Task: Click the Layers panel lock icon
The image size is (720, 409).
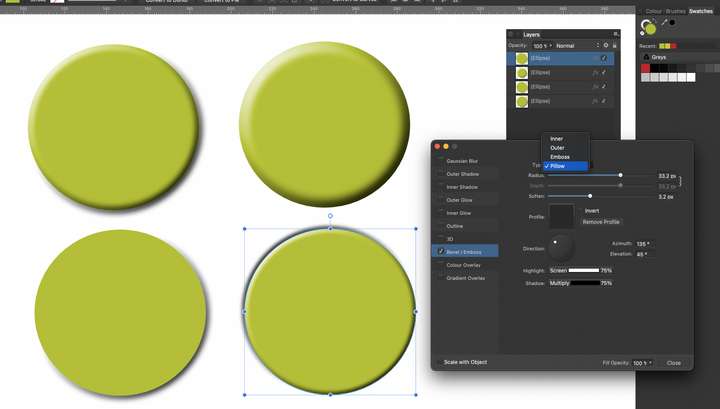Action: pos(615,45)
